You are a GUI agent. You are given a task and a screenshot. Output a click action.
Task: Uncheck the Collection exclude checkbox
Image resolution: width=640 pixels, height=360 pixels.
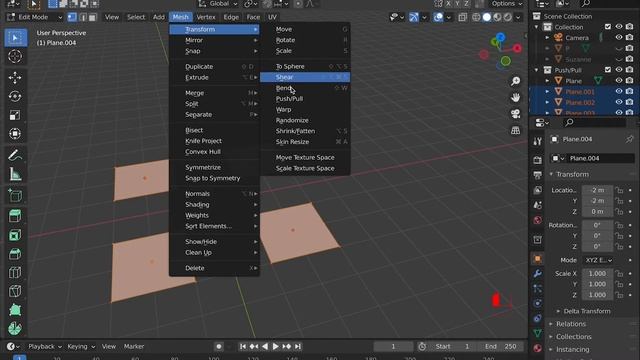[608, 27]
